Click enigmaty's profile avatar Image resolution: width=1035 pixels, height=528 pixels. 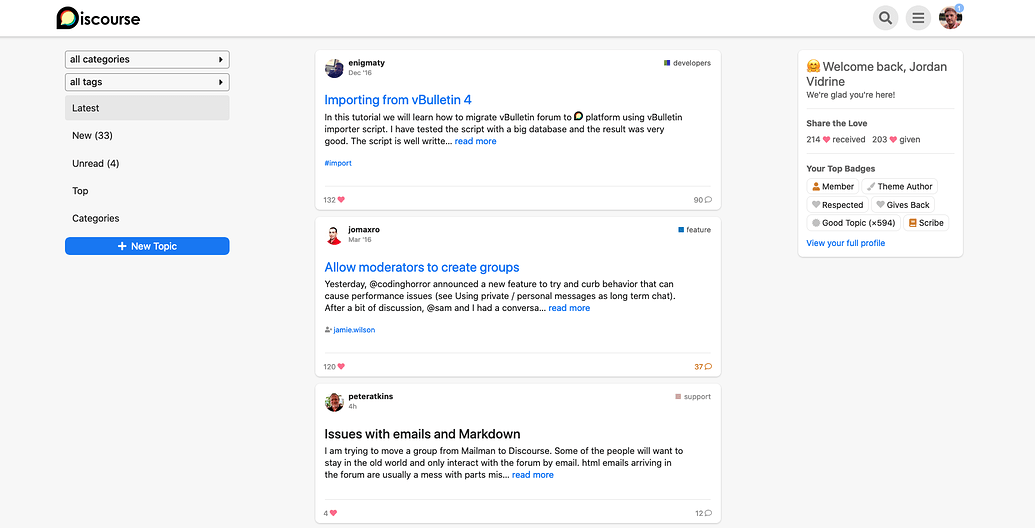click(334, 68)
